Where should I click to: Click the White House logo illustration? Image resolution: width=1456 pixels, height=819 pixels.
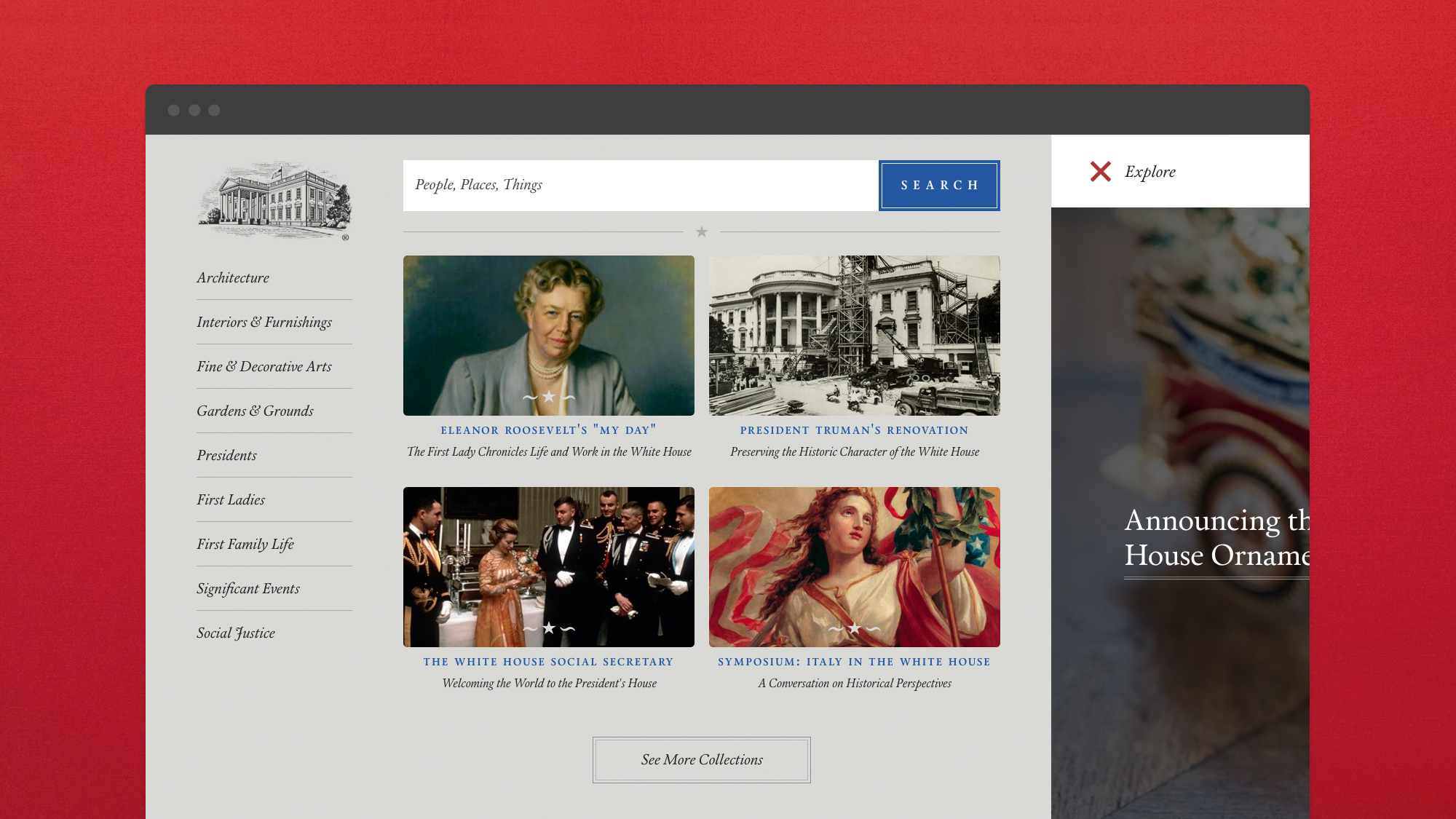tap(274, 201)
